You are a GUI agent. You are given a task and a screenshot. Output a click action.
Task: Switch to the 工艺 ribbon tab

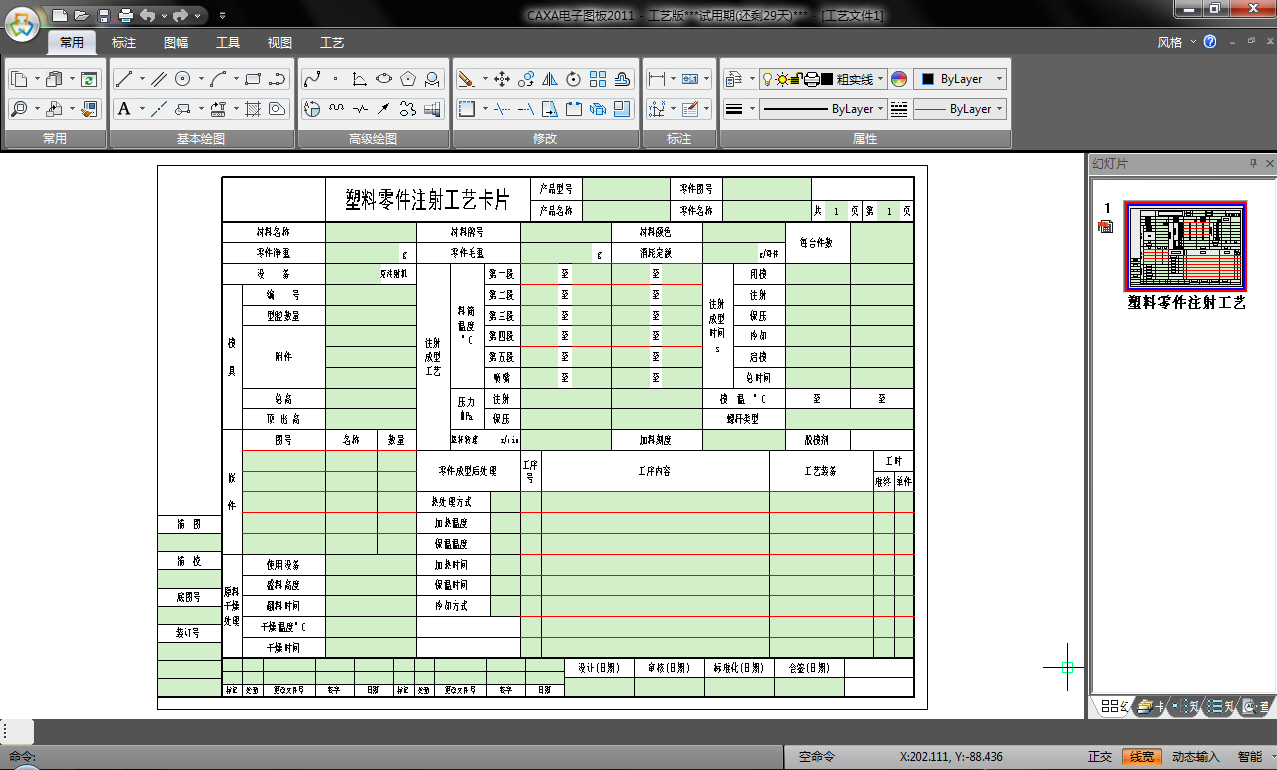[x=332, y=42]
